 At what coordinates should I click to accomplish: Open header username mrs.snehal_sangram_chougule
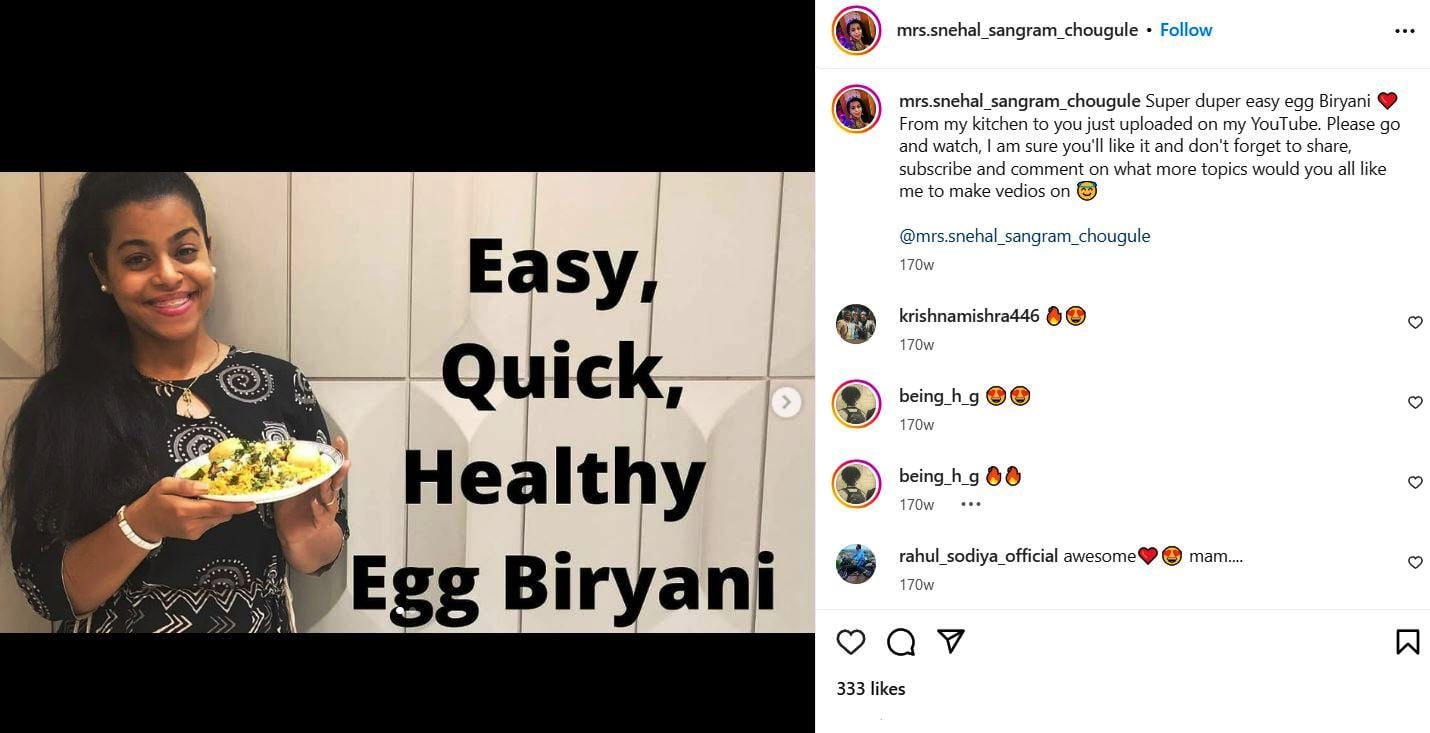[x=1018, y=30]
